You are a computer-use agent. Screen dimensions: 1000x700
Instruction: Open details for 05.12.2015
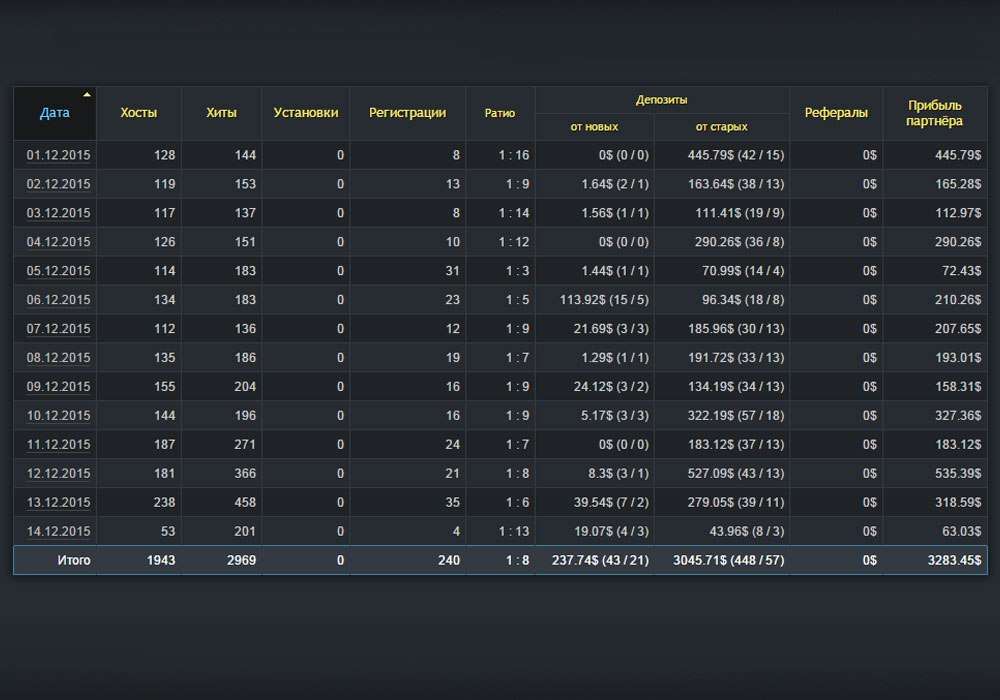[x=58, y=271]
